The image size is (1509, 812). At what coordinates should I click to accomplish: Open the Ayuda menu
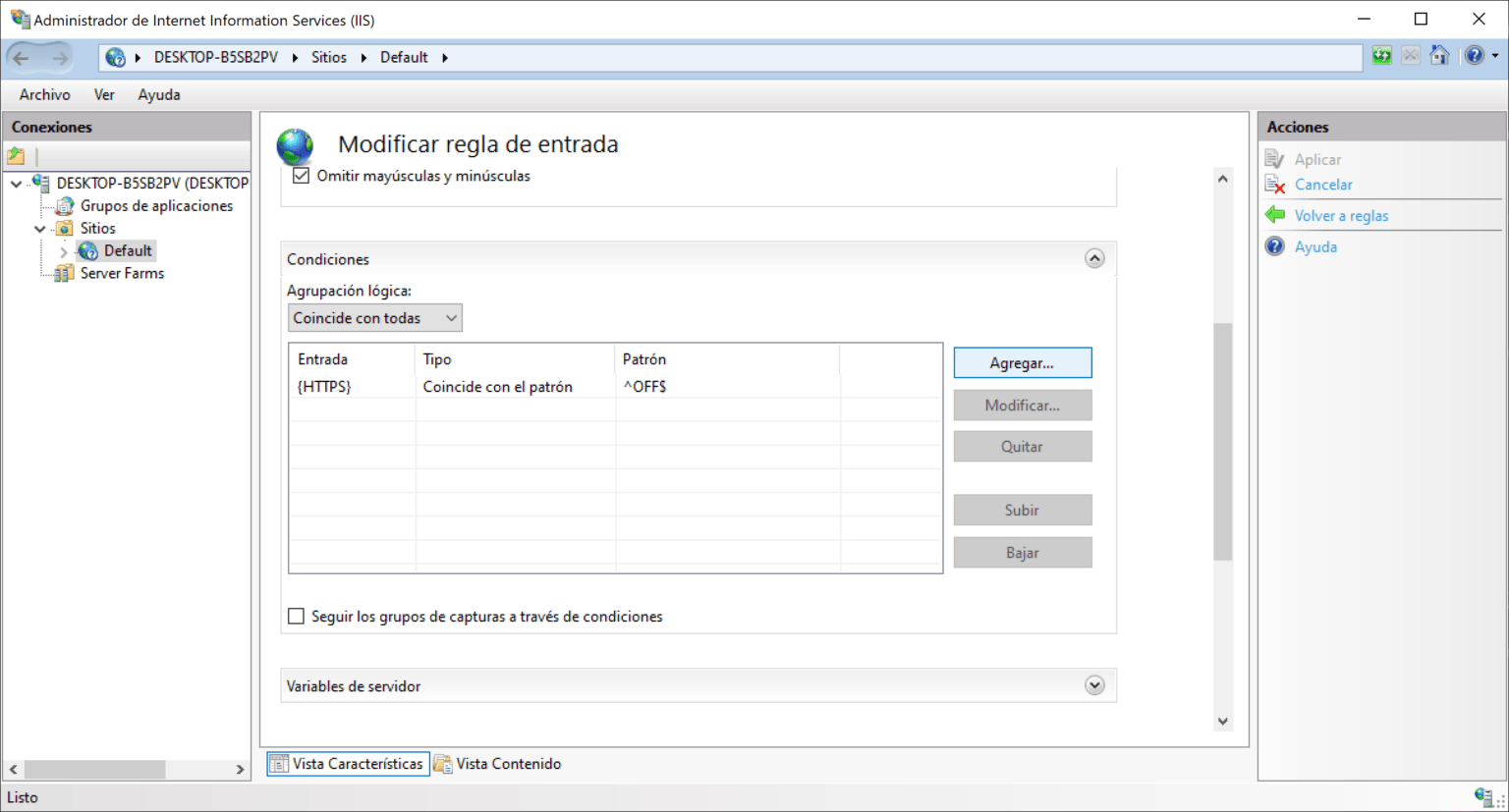(x=159, y=94)
